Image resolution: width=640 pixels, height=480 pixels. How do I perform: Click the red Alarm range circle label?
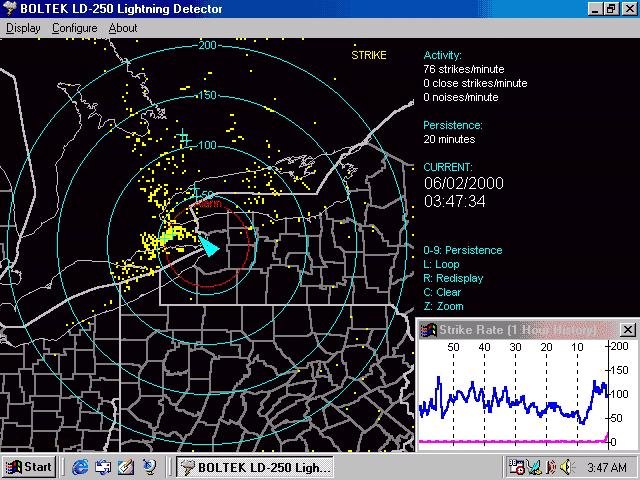[x=210, y=204]
